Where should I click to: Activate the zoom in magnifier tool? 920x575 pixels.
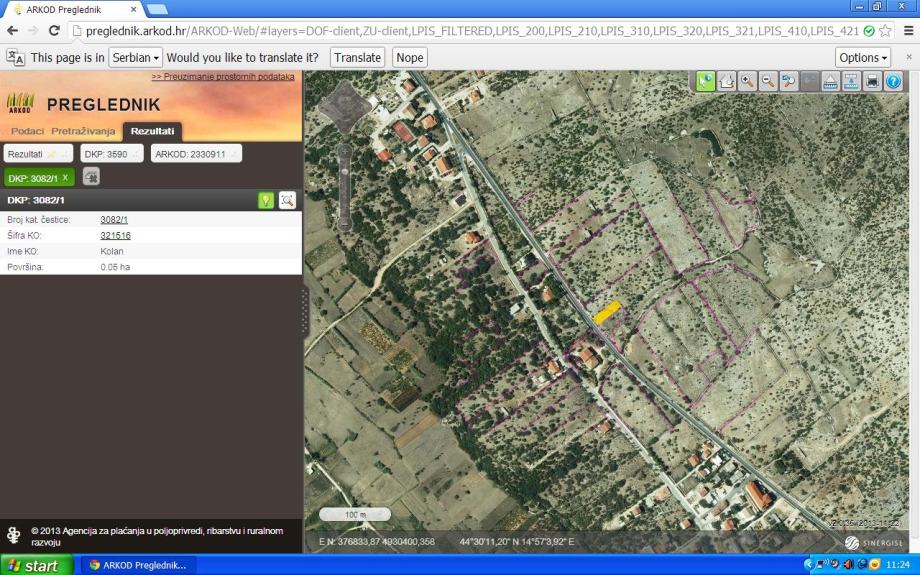(x=747, y=82)
